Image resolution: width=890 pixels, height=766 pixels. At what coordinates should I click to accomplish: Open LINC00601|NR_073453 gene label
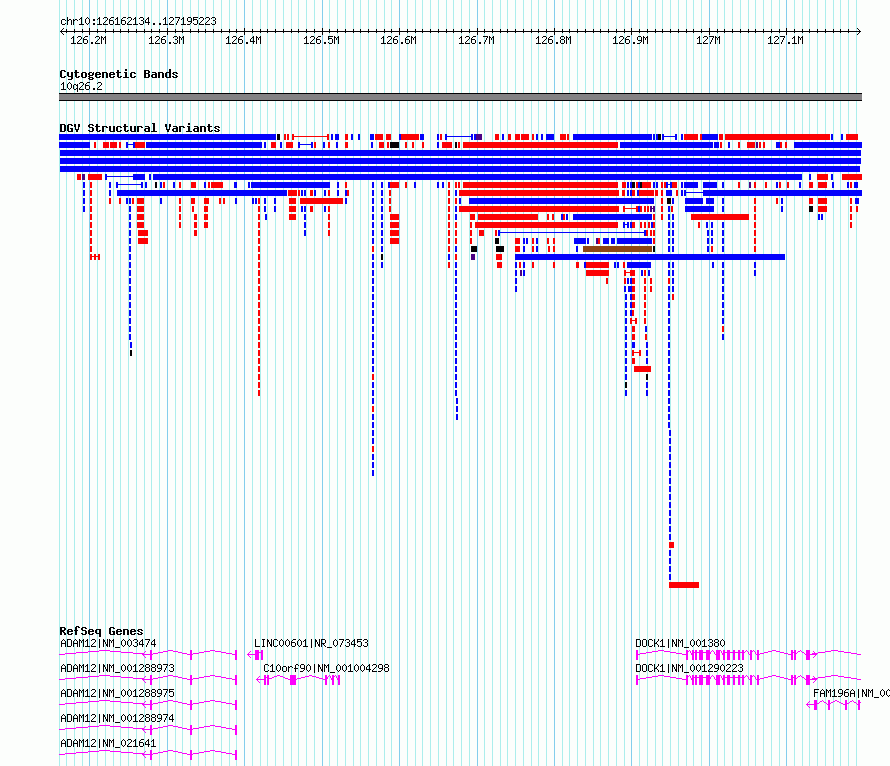311,643
